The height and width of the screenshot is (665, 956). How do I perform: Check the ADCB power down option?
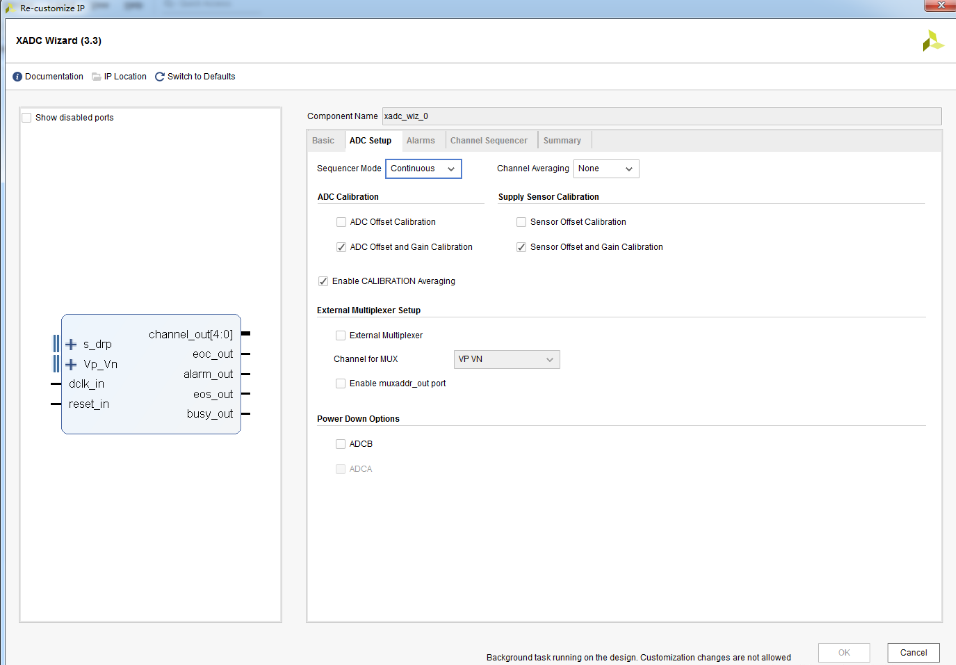point(341,444)
